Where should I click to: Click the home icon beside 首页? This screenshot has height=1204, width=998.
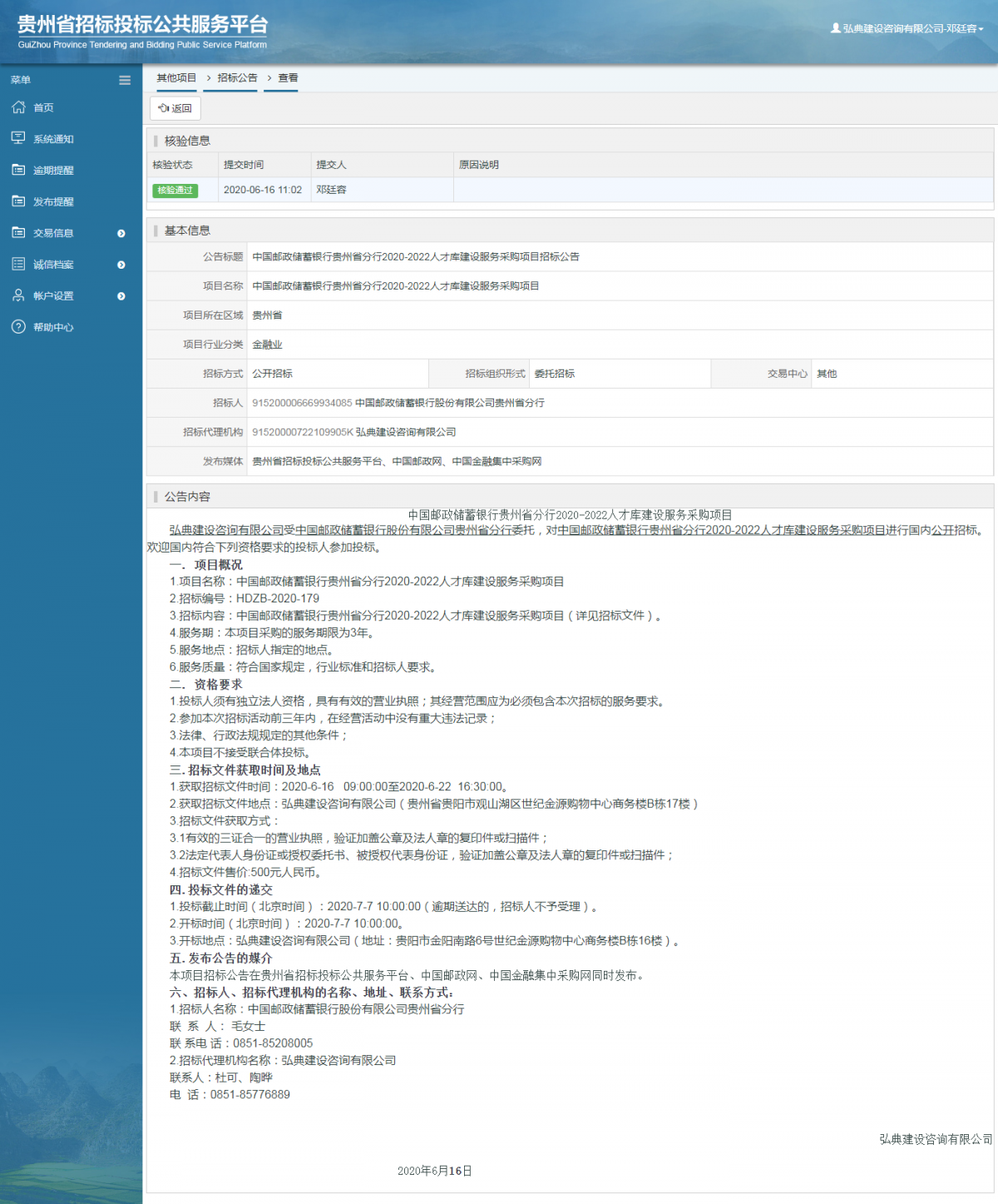click(x=18, y=107)
